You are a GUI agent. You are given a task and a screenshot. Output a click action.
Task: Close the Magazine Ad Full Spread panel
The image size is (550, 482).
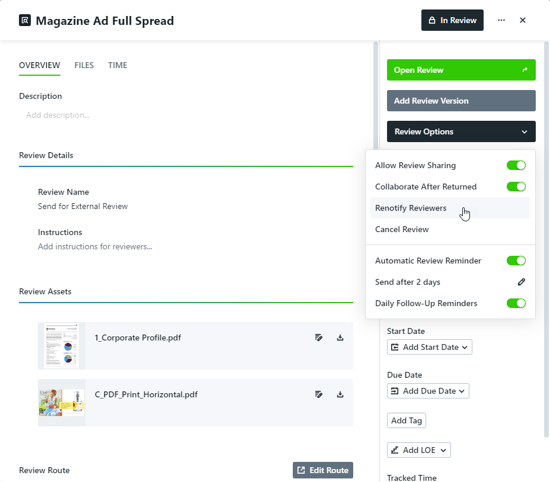522,20
